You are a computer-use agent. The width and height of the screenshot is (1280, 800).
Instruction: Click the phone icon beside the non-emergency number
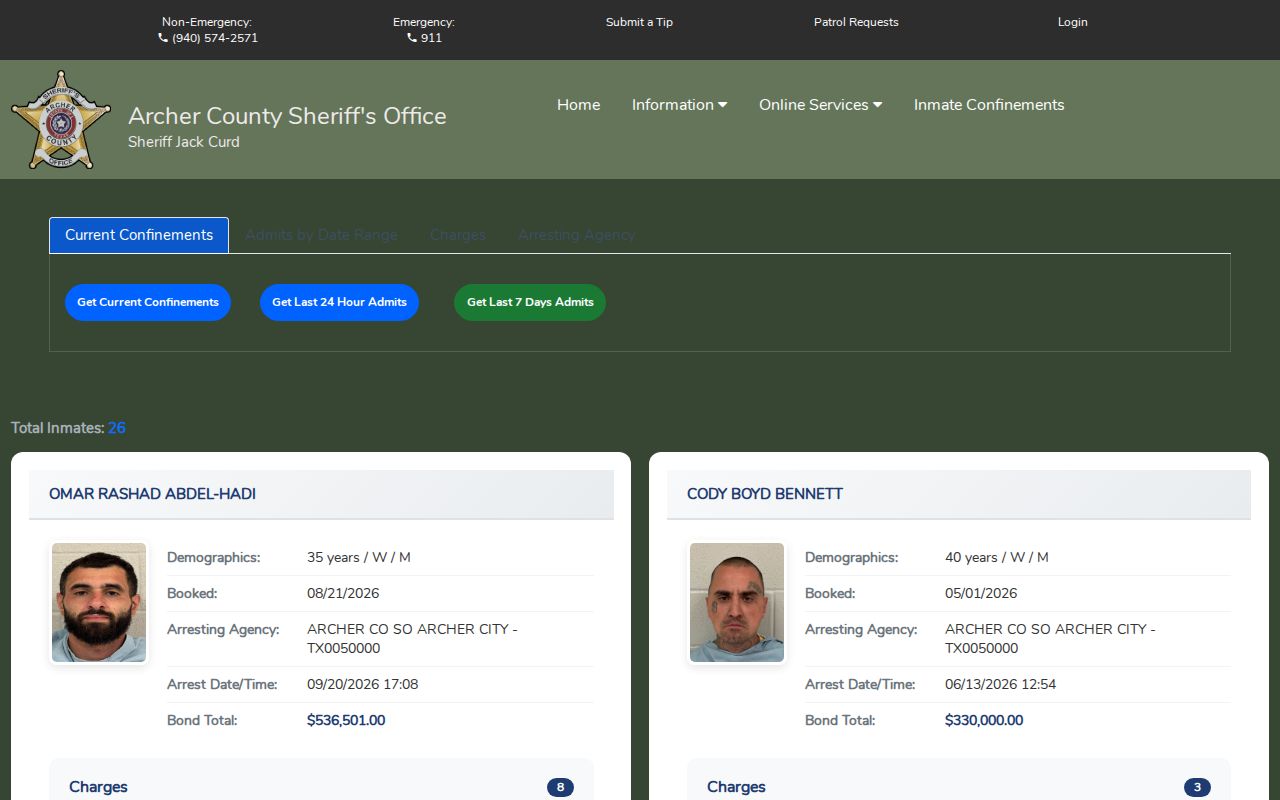click(163, 38)
